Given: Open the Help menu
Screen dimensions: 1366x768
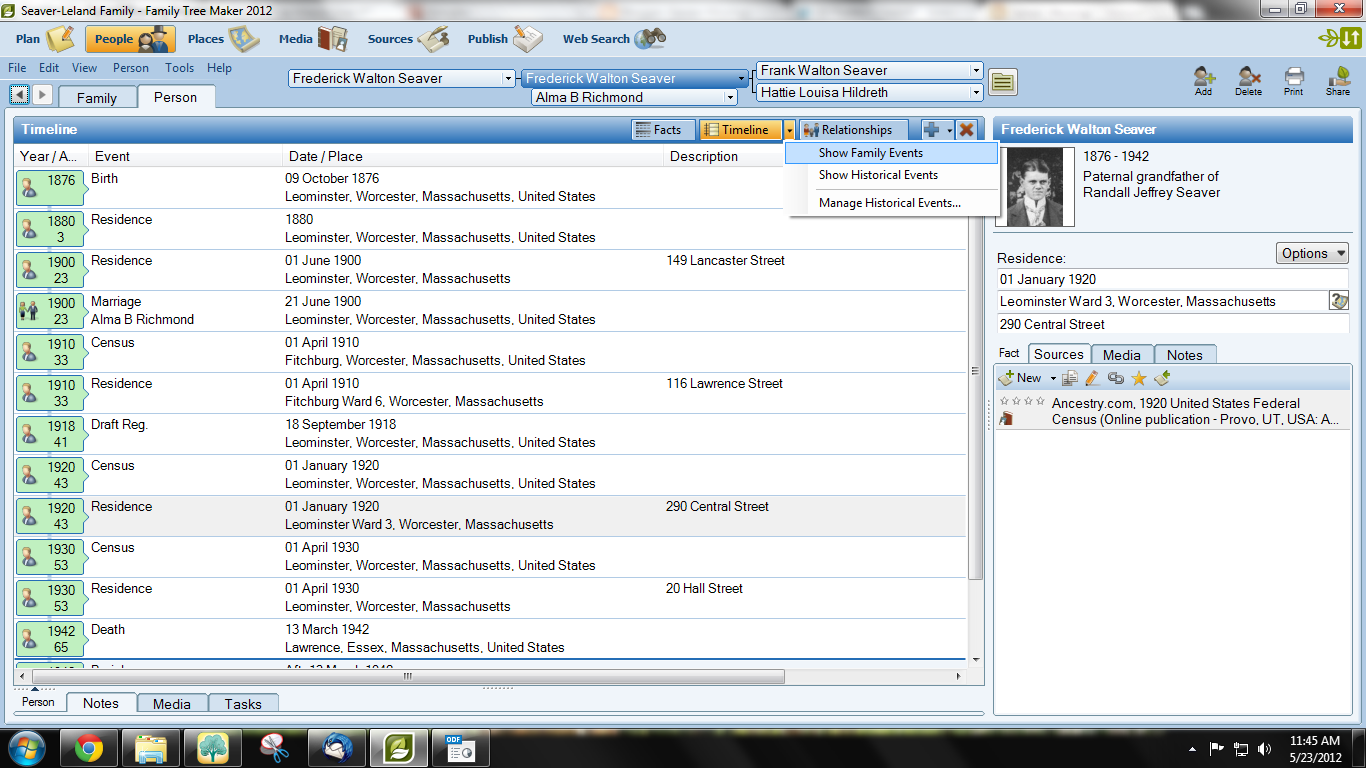Looking at the screenshot, I should (219, 68).
